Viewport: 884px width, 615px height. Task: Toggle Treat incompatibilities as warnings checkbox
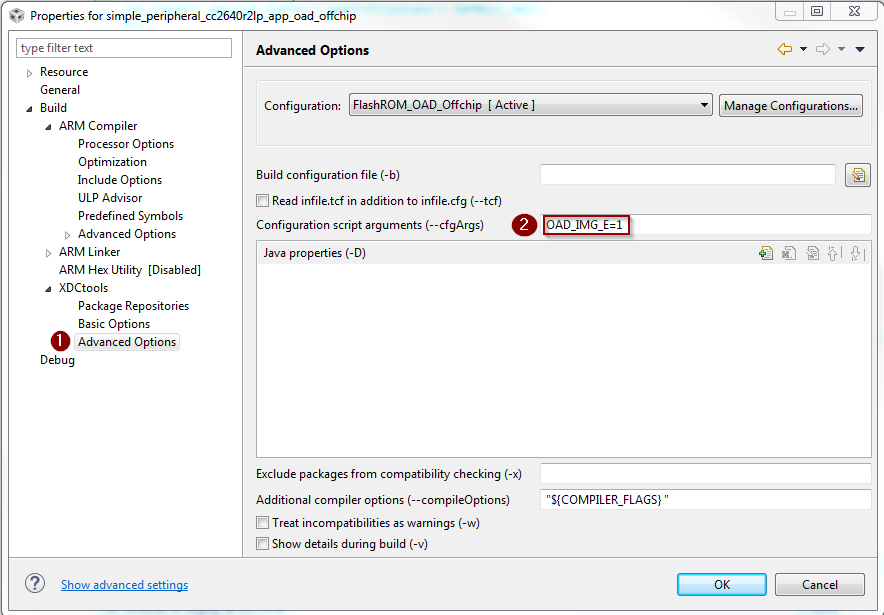[263, 523]
